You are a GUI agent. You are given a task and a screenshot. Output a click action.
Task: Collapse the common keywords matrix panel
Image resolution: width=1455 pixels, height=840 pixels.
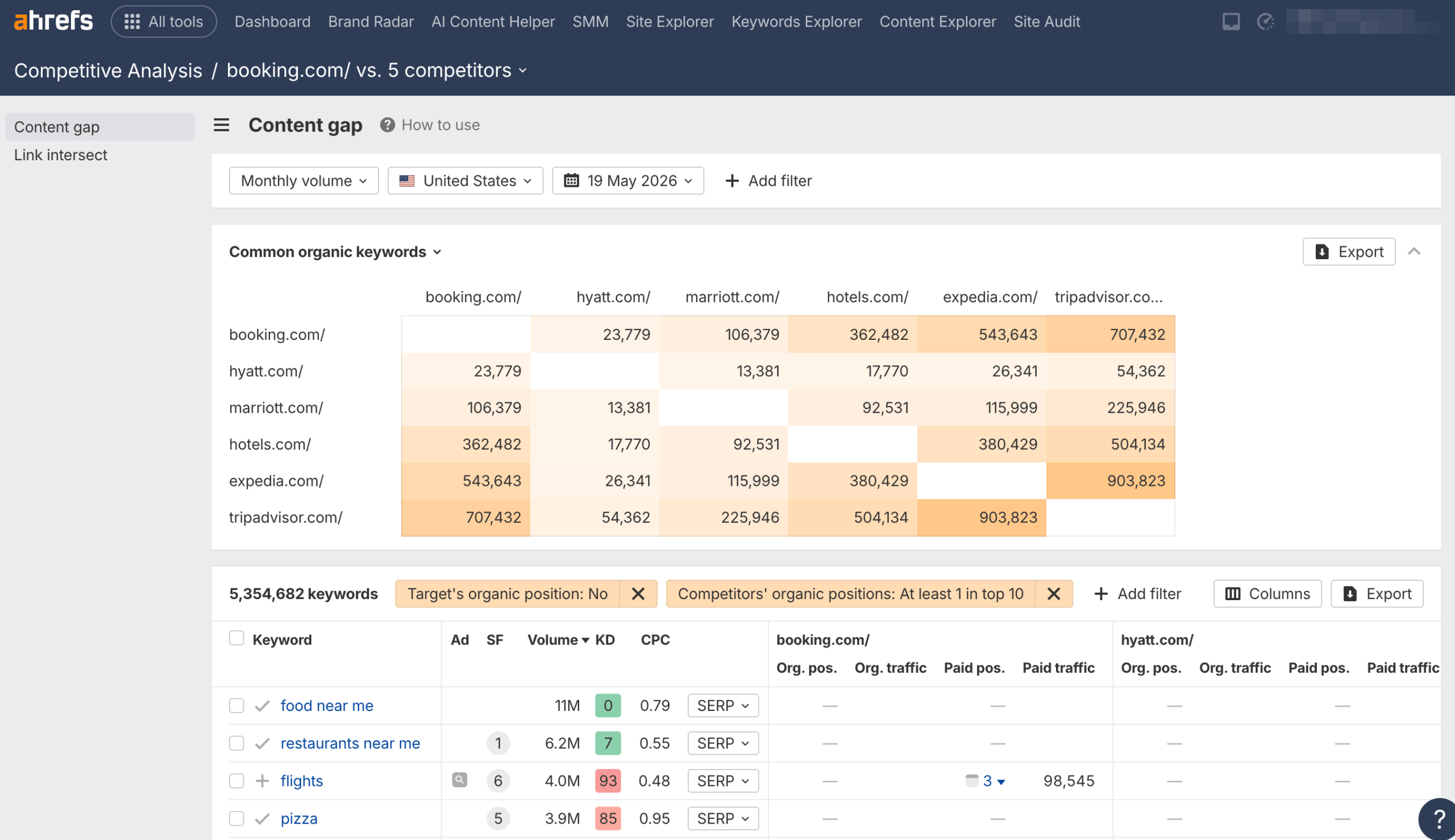(x=1414, y=252)
